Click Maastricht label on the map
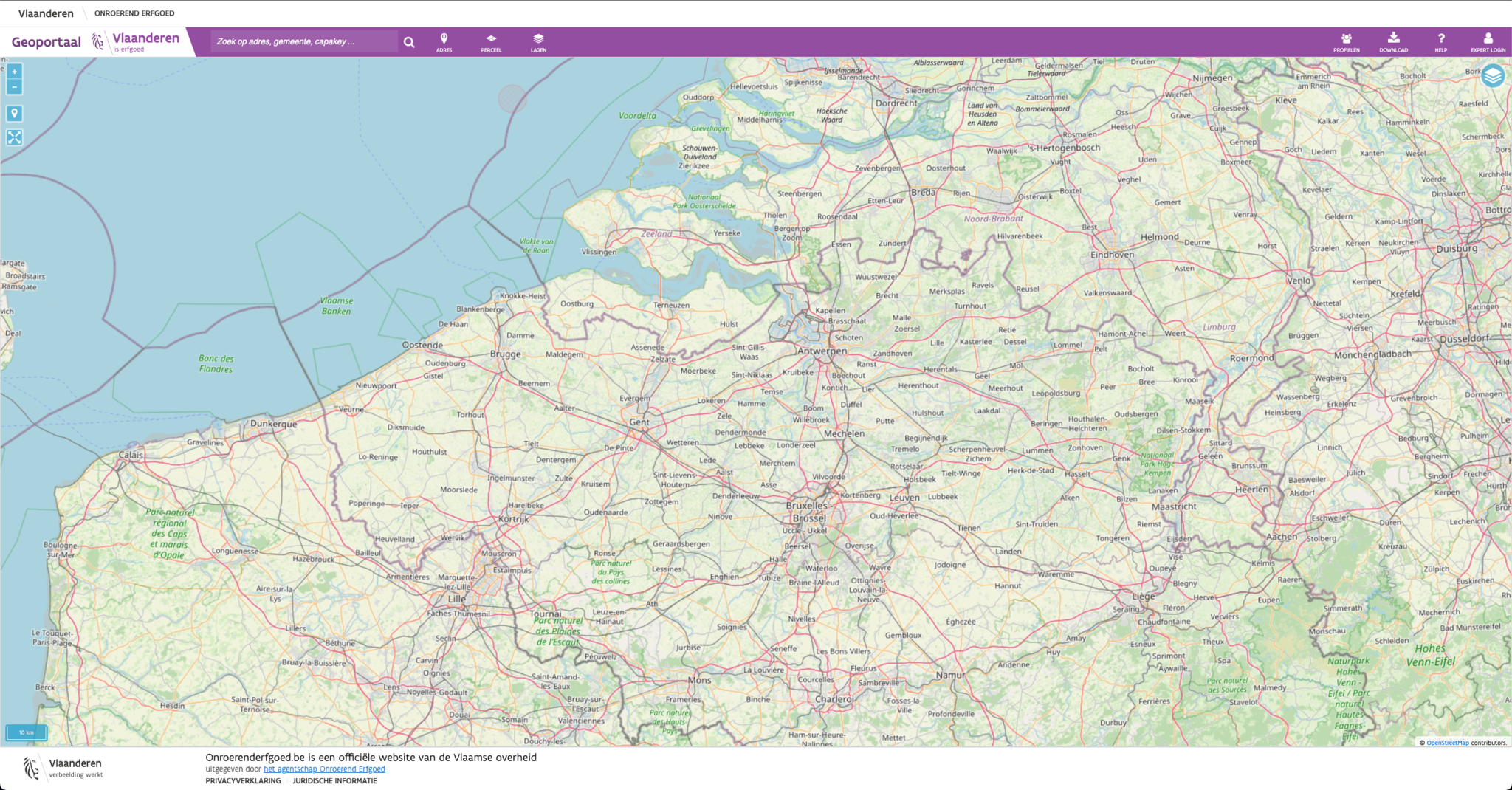Viewport: 1512px width, 790px height. pos(1174,506)
